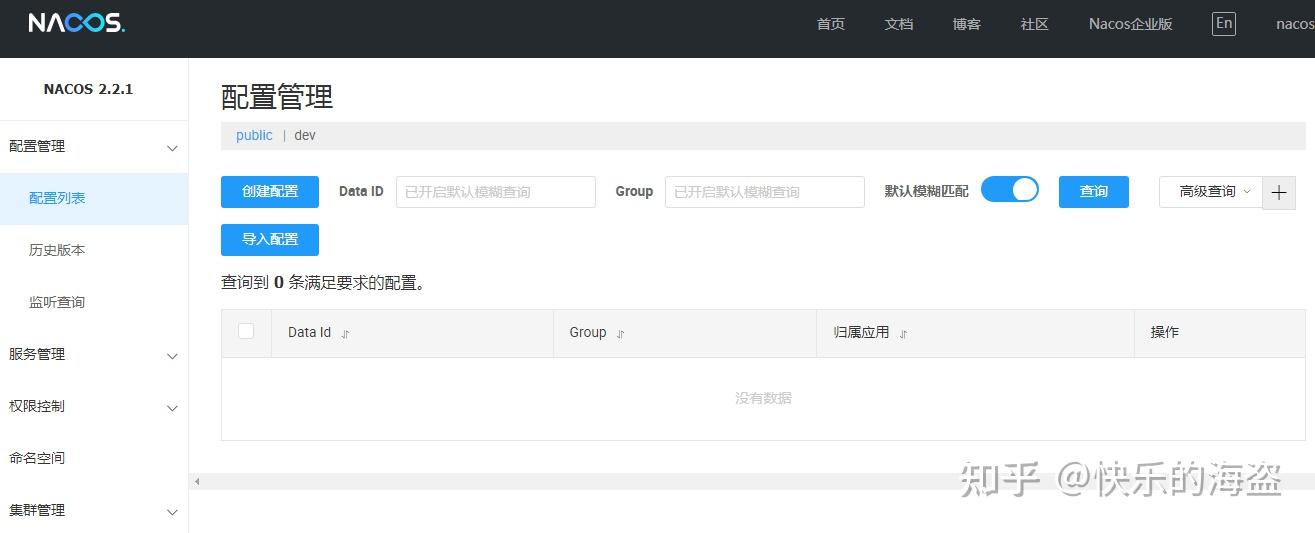Open 文档 in top navigation
Image resolution: width=1315 pixels, height=533 pixels.
coord(899,24)
